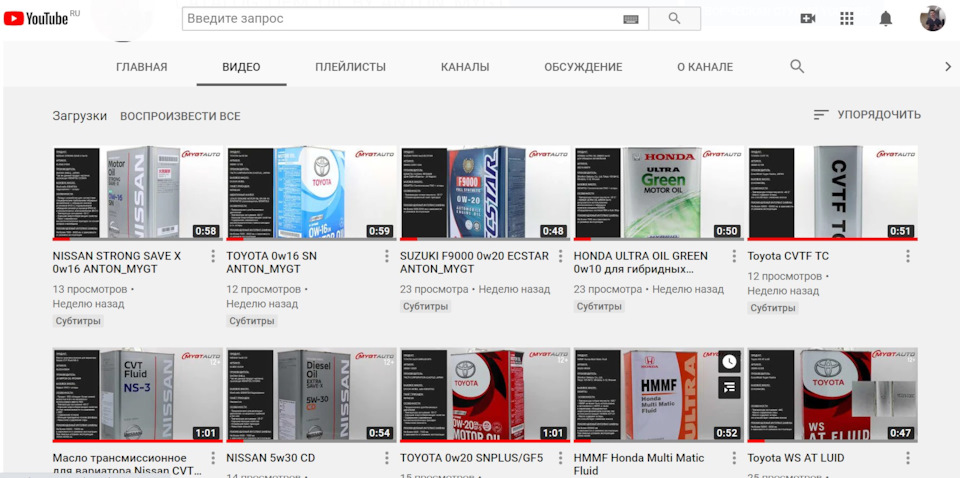Click the Honda Ultra Green oil thumbnail

coord(659,193)
